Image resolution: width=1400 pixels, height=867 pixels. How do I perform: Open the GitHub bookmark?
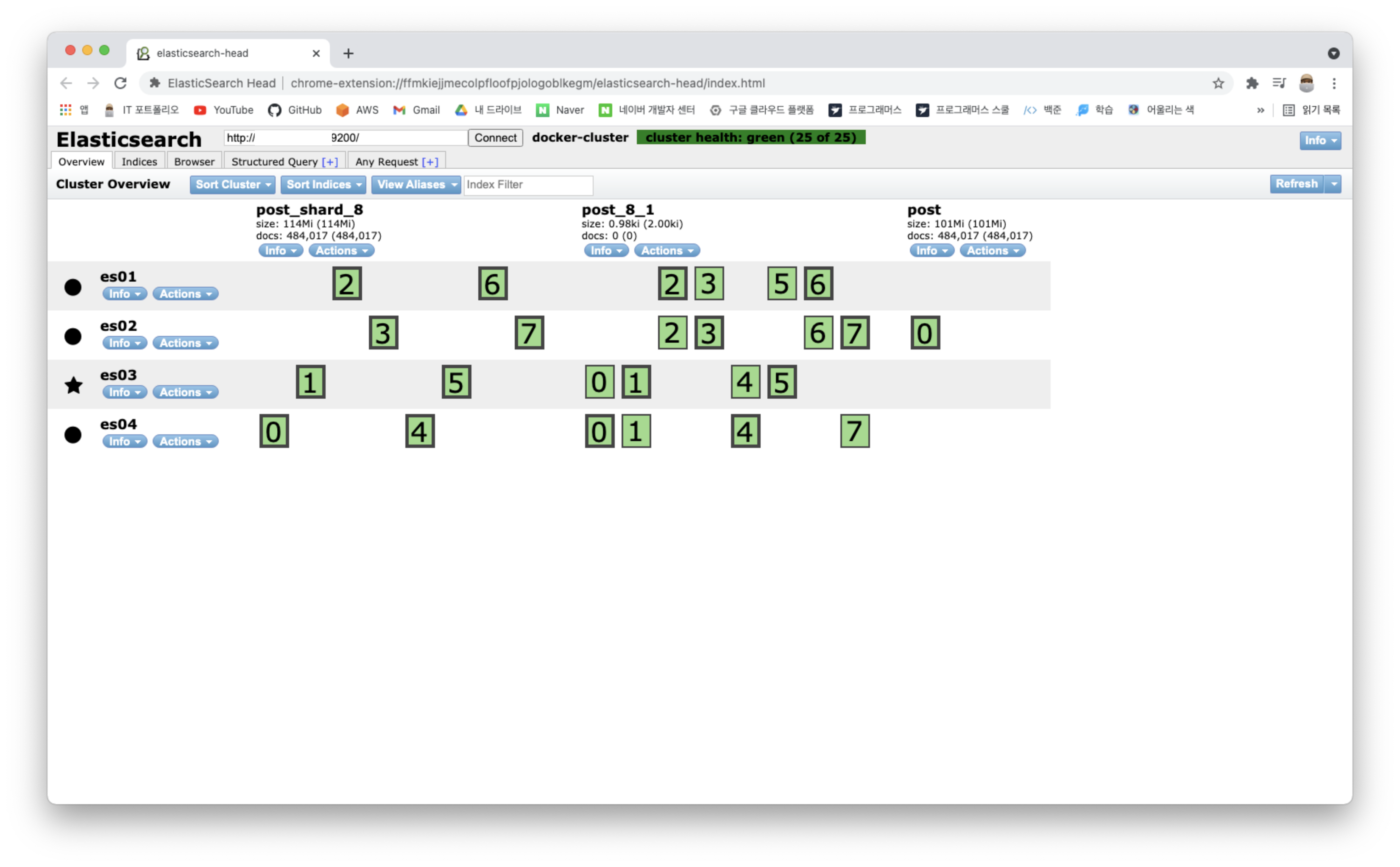coord(295,109)
